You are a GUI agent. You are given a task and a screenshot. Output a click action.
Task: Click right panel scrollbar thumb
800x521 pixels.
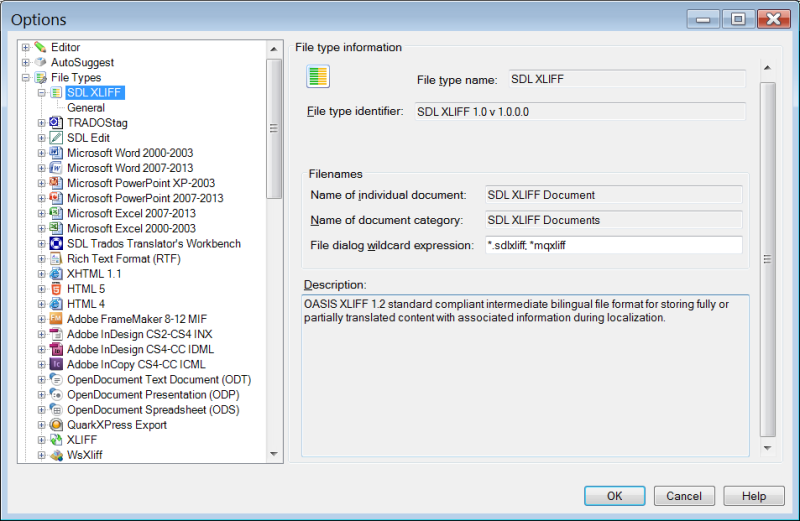point(767,259)
